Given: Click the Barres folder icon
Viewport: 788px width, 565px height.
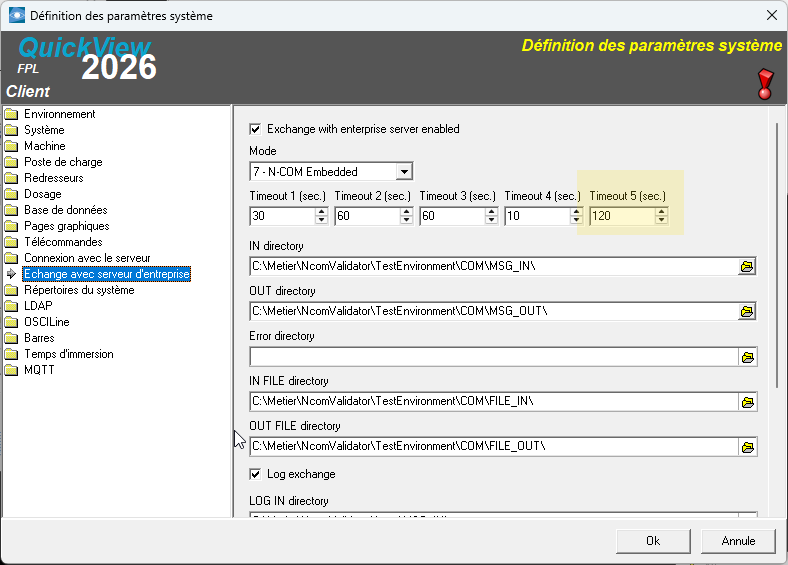Looking at the screenshot, I should tap(11, 338).
